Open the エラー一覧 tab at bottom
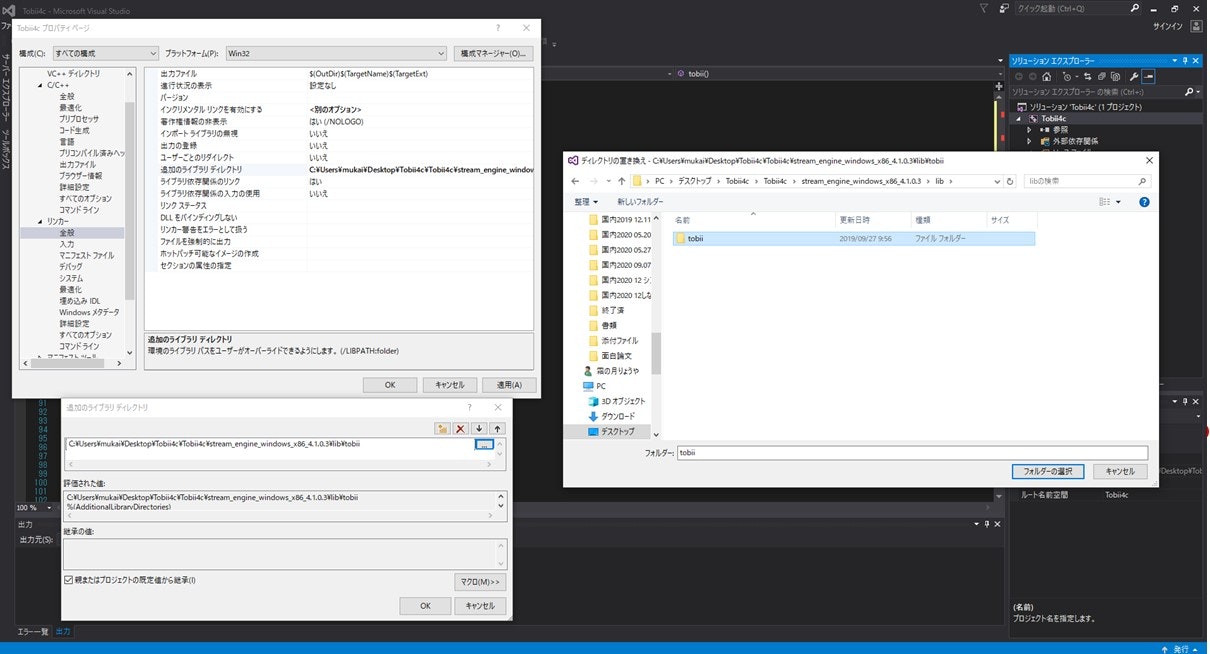The width and height of the screenshot is (1210, 654). click(x=33, y=632)
